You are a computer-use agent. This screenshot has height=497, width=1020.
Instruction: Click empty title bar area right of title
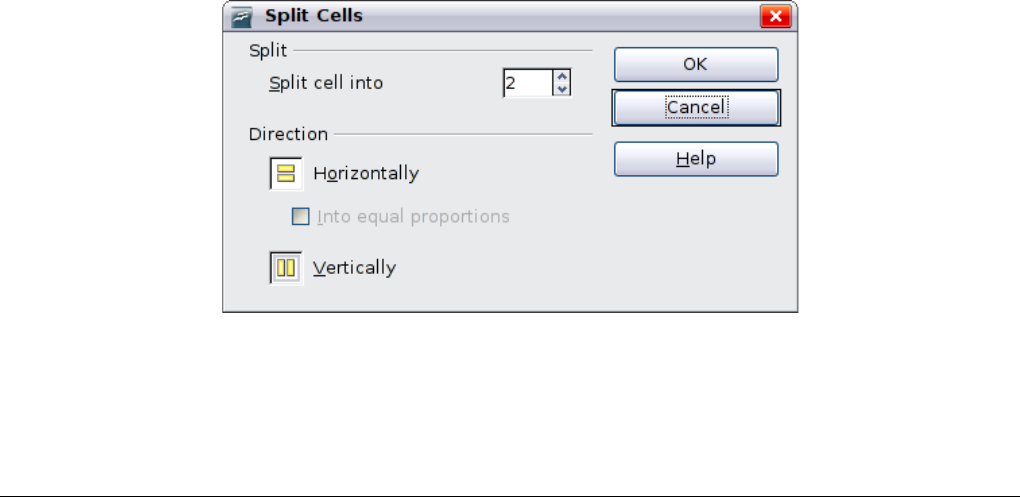[x=560, y=16]
